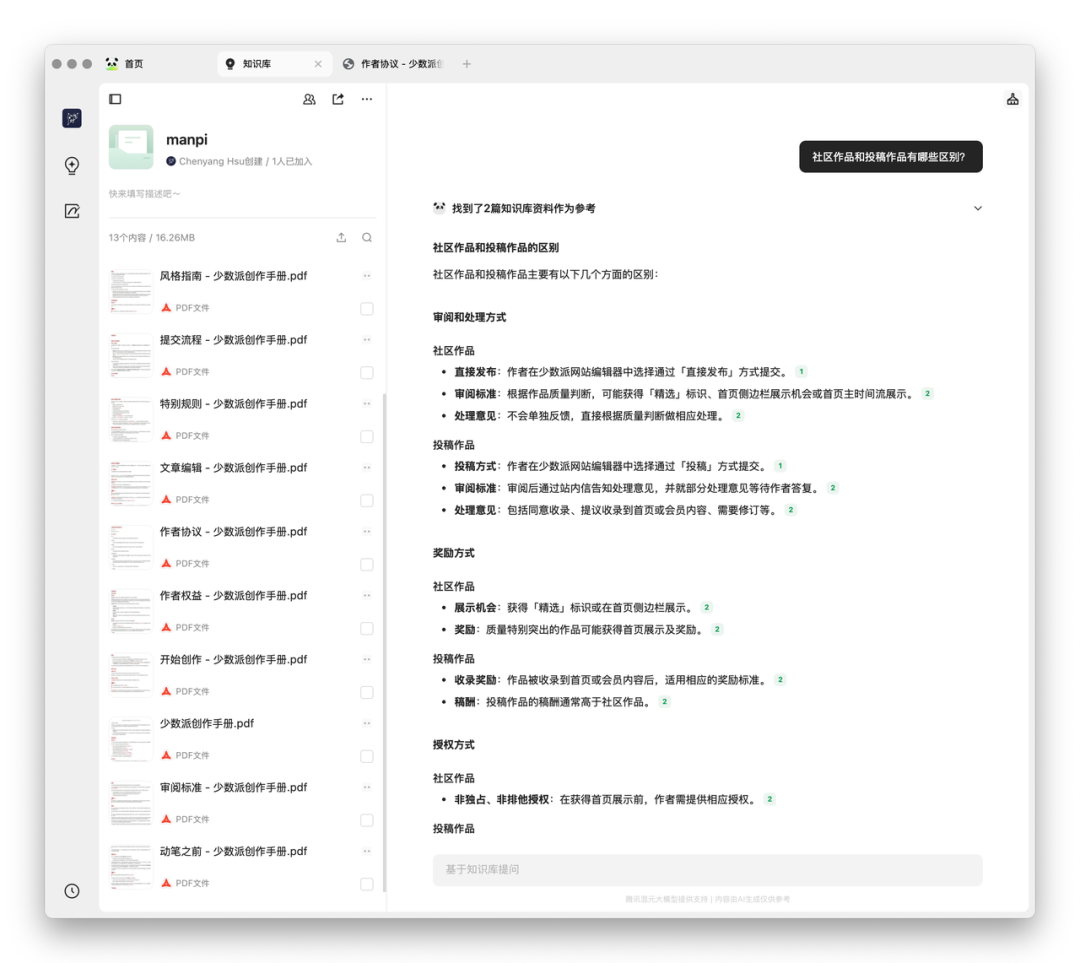The width and height of the screenshot is (1080, 963).
Task: Close the 知识库 tab
Action: click(x=318, y=64)
